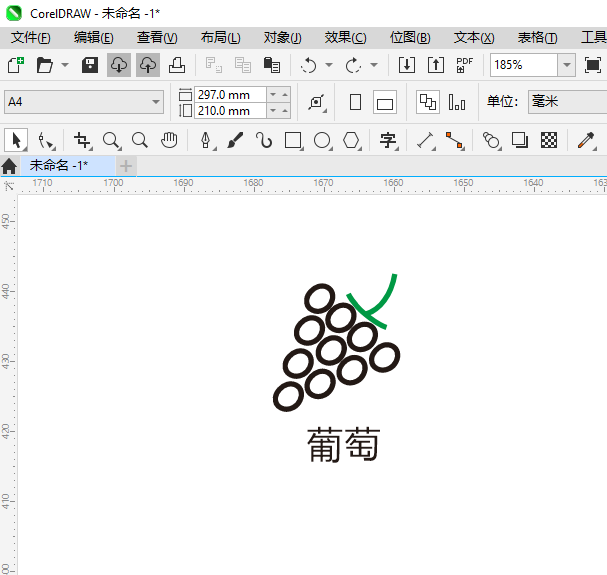Export with the up-arrow icon
This screenshot has height=575, width=607.
point(436,65)
